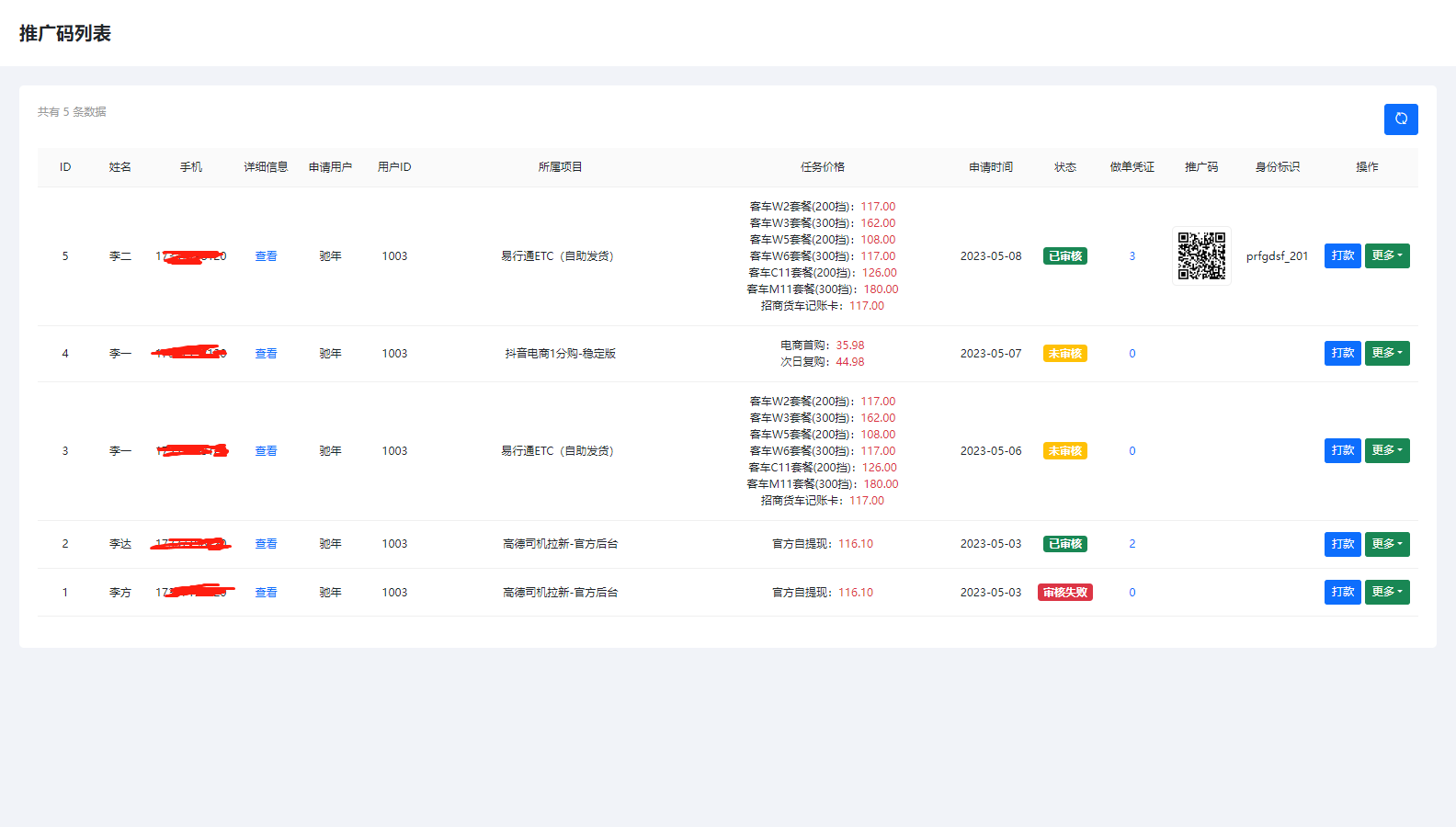Click voucher count 2 for 李达

[1132, 544]
